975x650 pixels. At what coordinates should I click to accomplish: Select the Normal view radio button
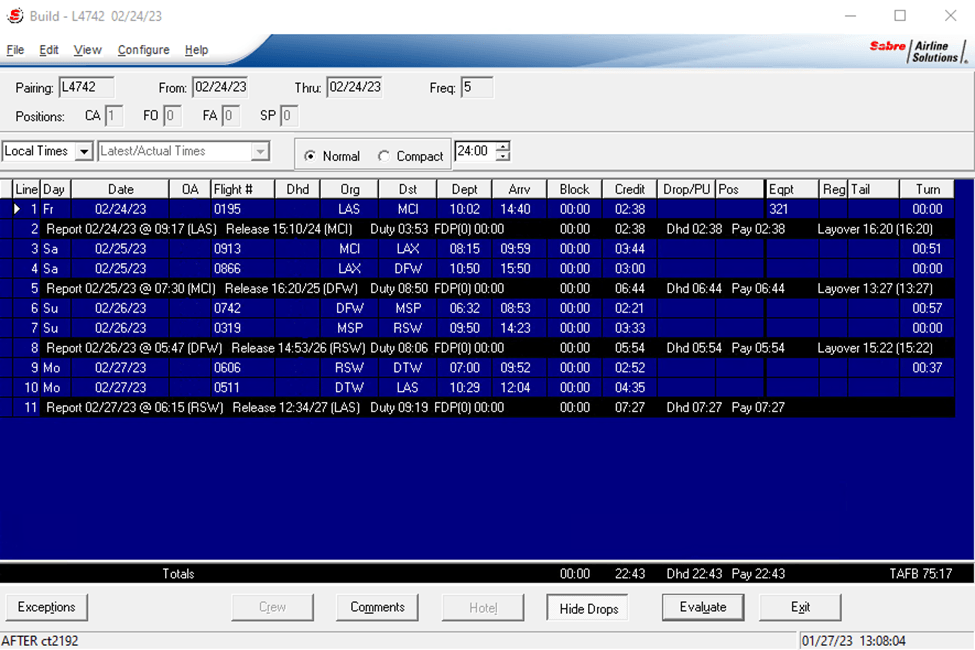click(x=310, y=156)
